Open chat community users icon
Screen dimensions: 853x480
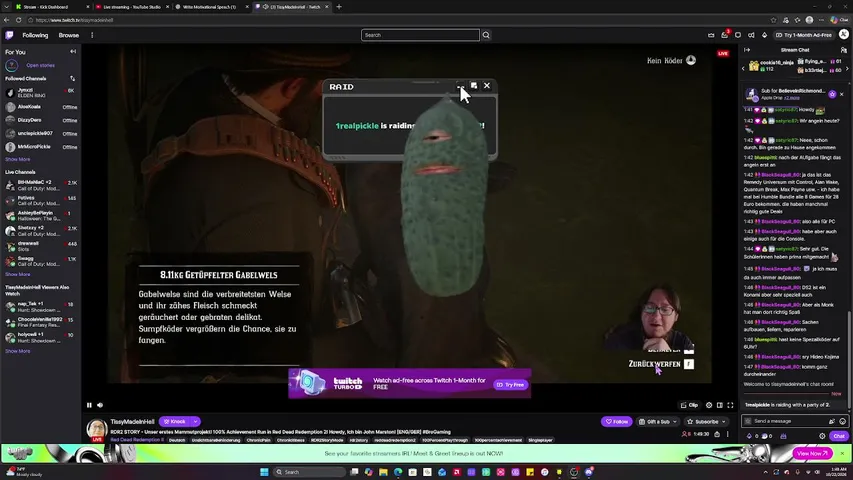click(844, 50)
